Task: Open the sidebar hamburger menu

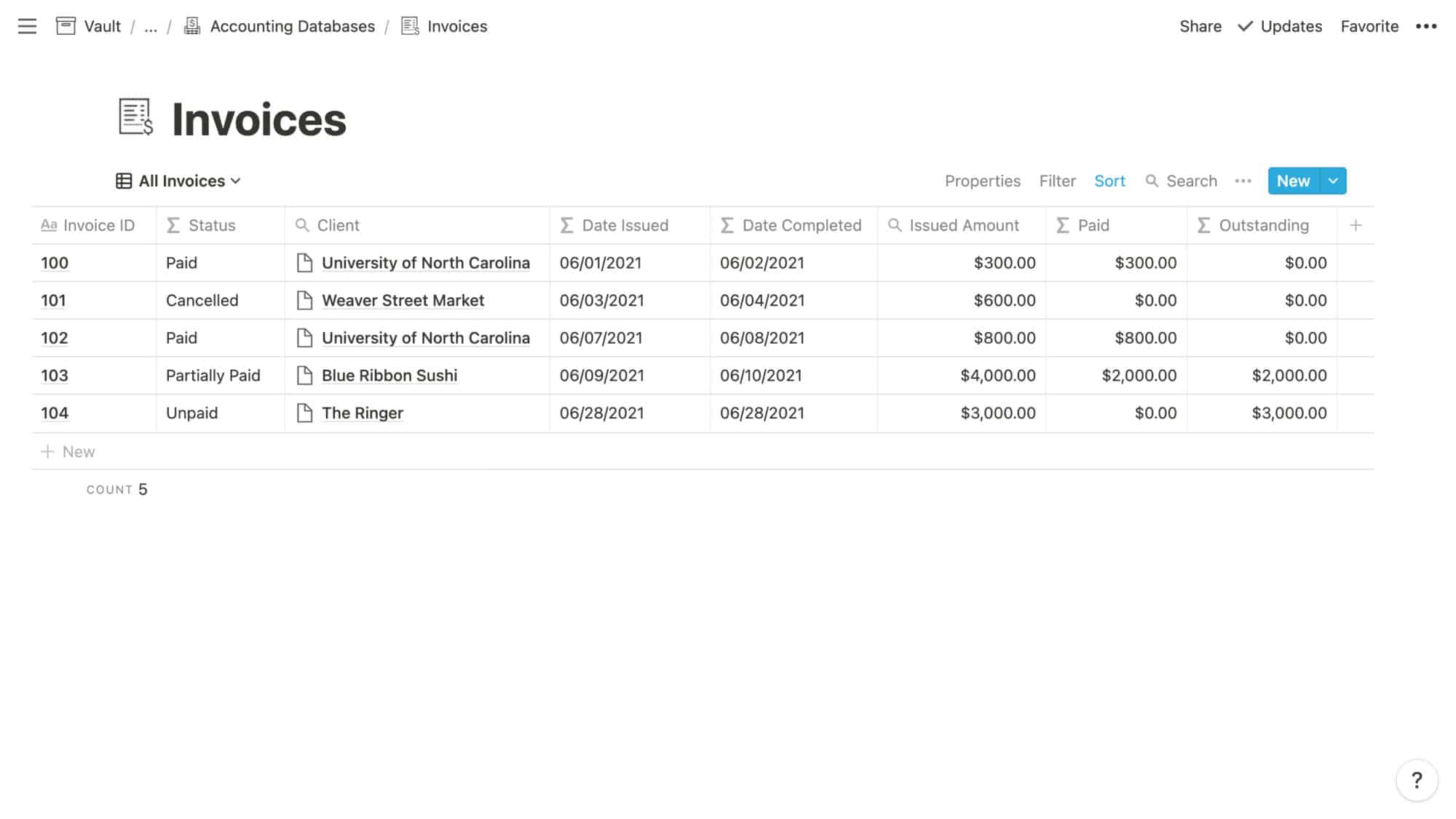Action: pos(27,26)
